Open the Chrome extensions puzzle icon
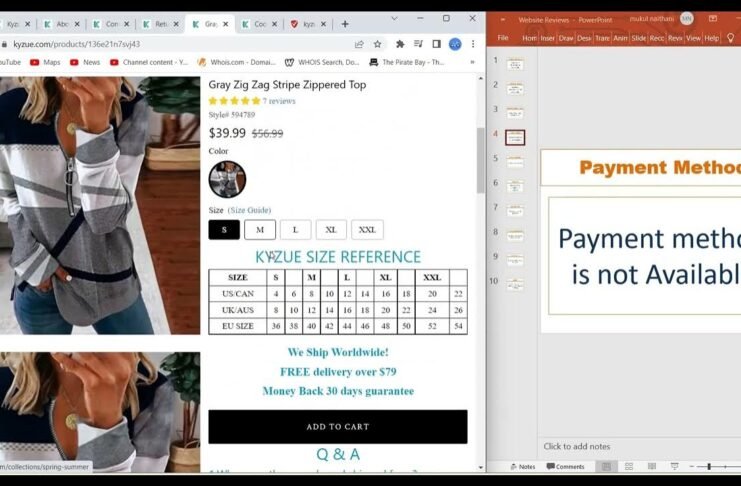 pyautogui.click(x=400, y=44)
